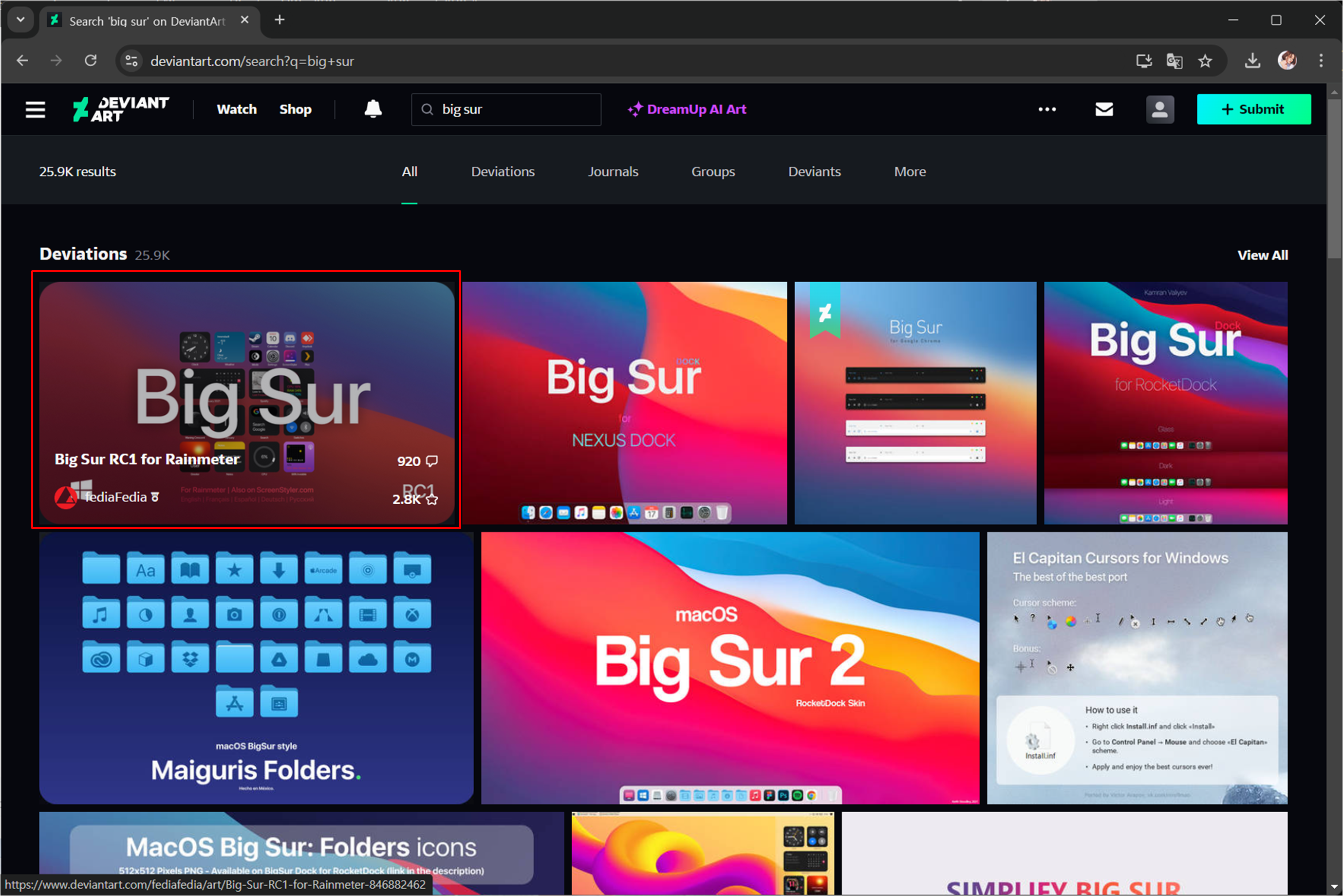Click the '920' comment count
Image resolution: width=1343 pixels, height=896 pixels.
pos(409,461)
